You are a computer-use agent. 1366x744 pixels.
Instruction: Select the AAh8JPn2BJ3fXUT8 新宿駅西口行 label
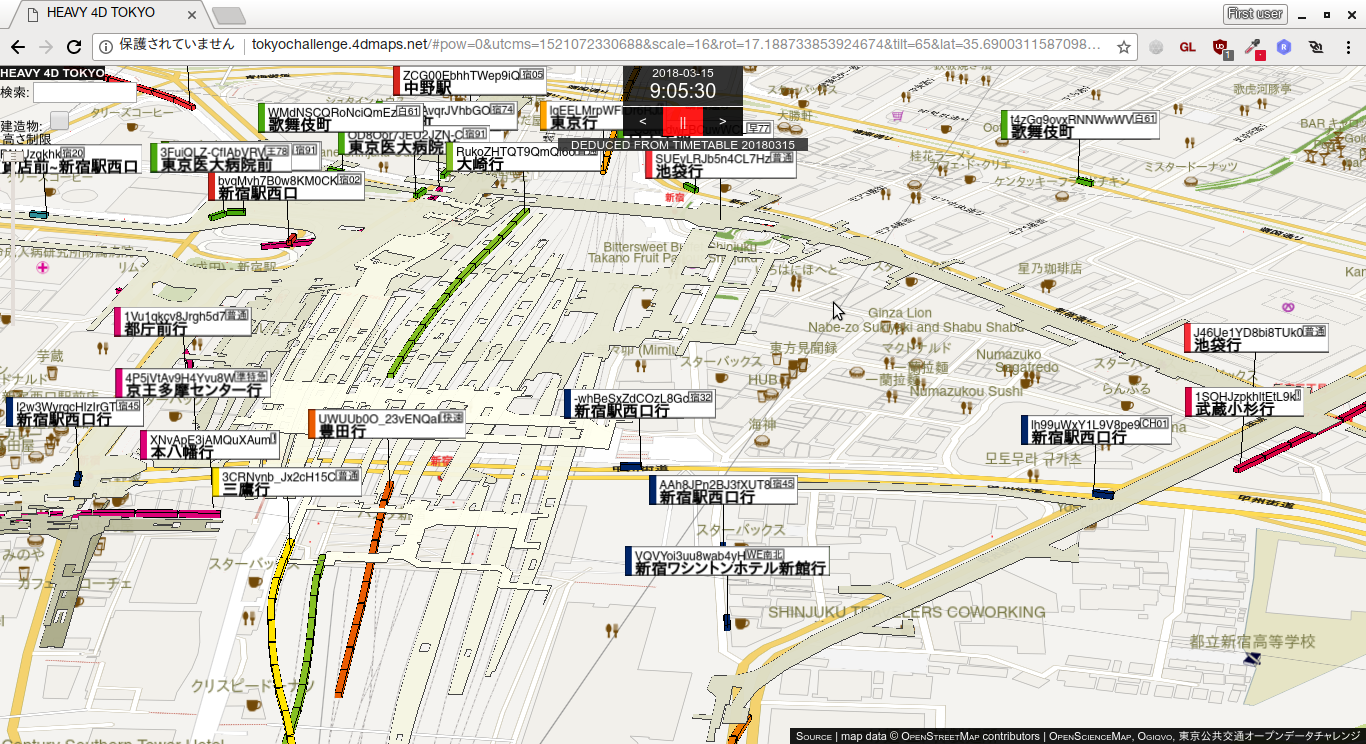[723, 490]
